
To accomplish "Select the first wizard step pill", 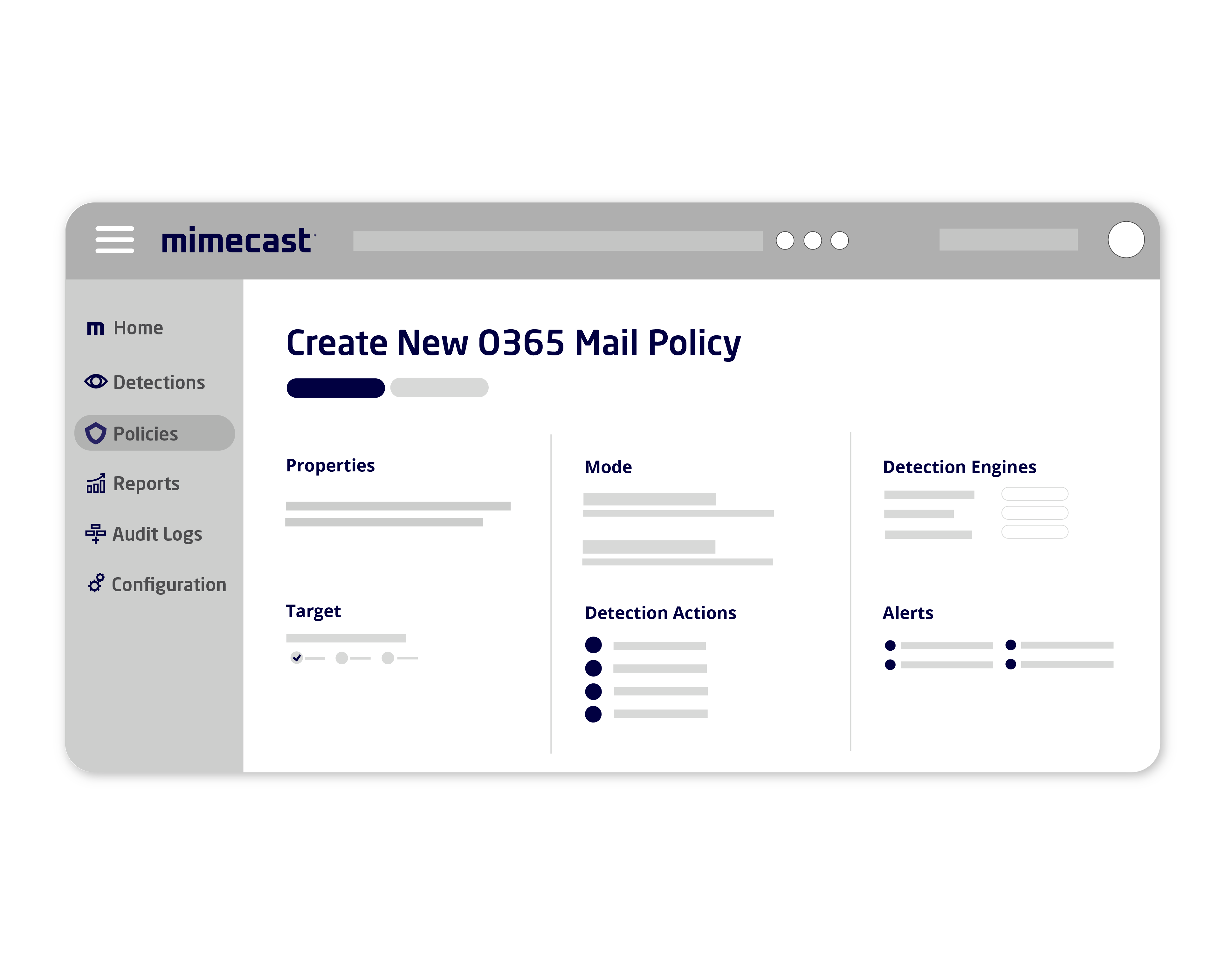I will coord(336,388).
